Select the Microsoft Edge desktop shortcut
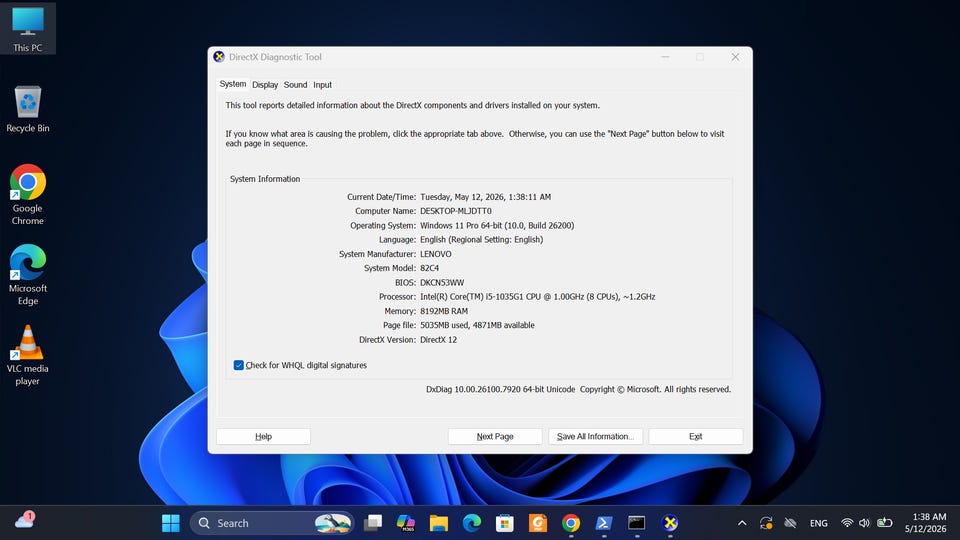The image size is (960, 540). click(28, 275)
